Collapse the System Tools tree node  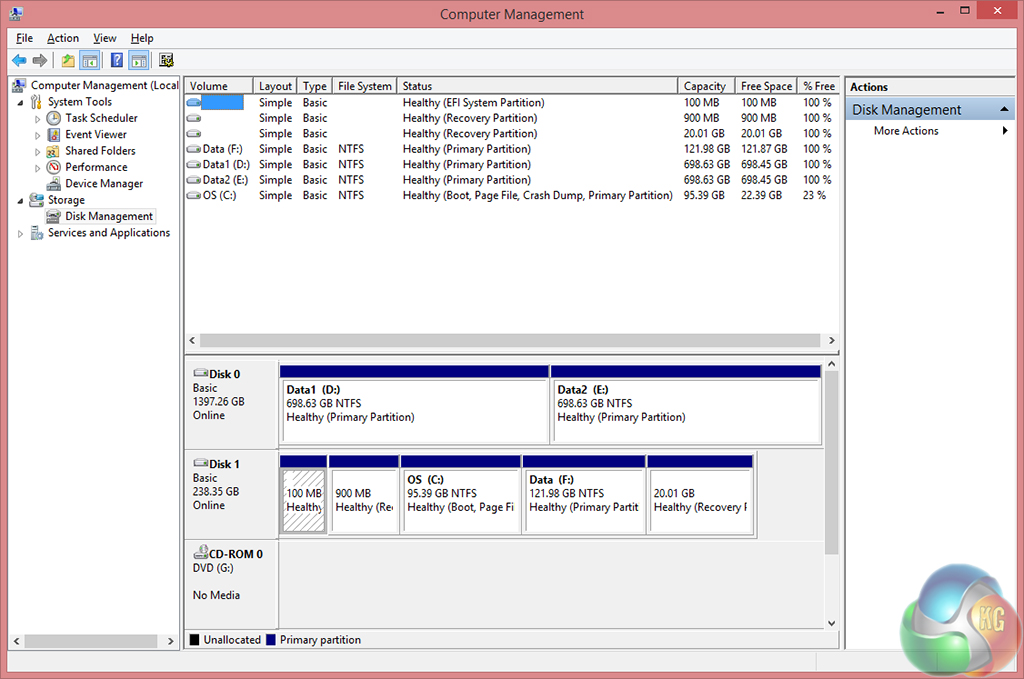[20, 103]
